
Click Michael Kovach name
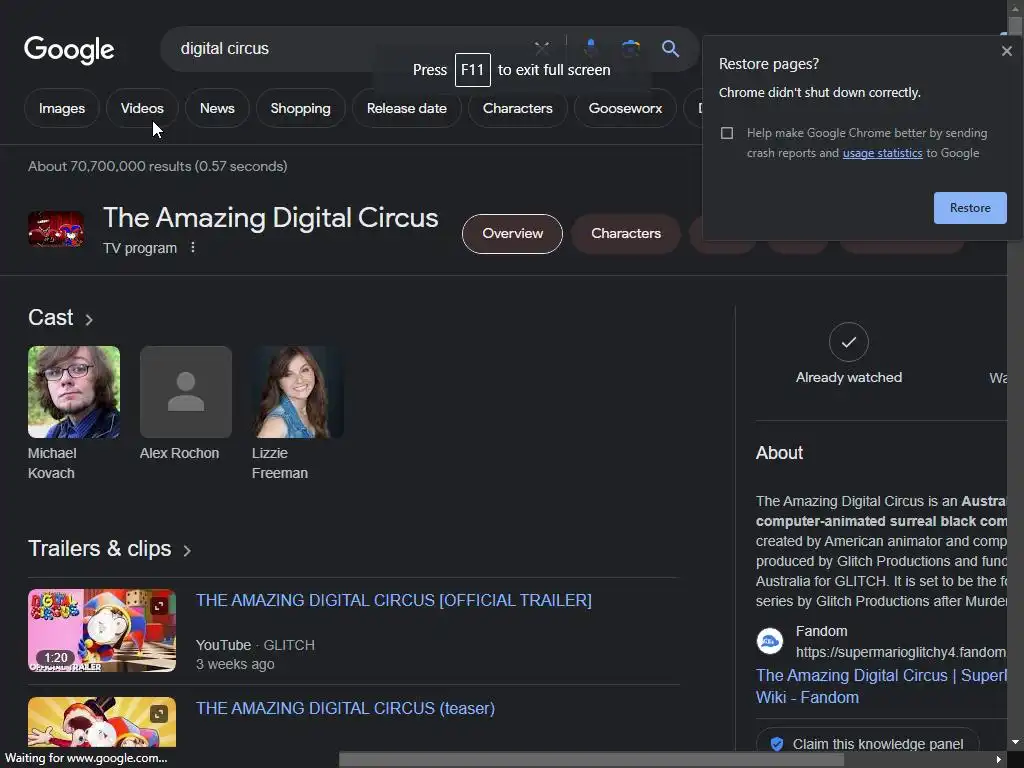click(52, 463)
